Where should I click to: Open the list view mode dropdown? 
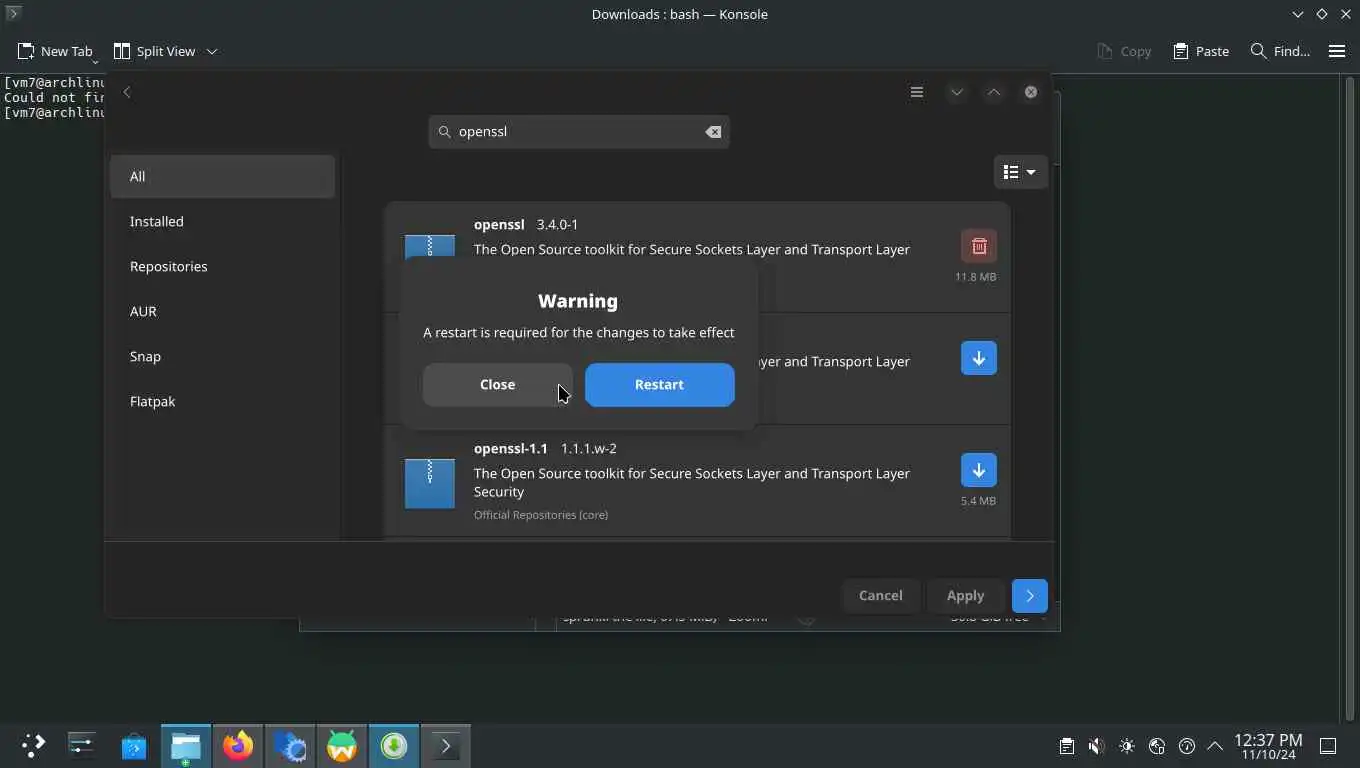[1020, 172]
